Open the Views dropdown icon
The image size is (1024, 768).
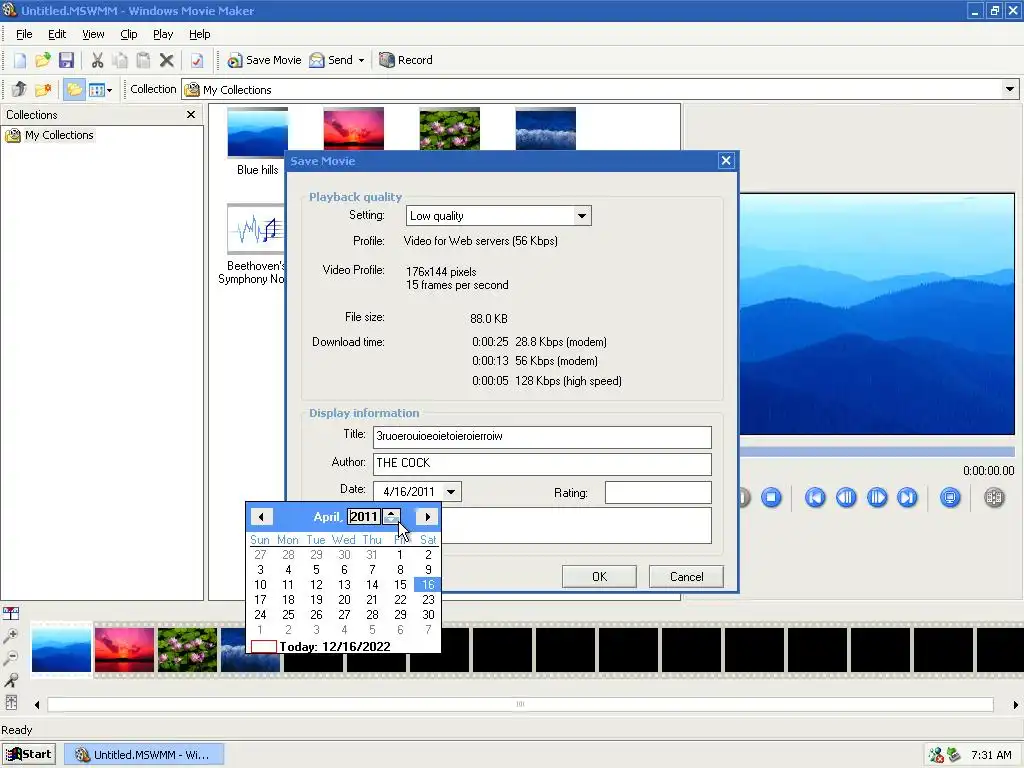point(100,89)
